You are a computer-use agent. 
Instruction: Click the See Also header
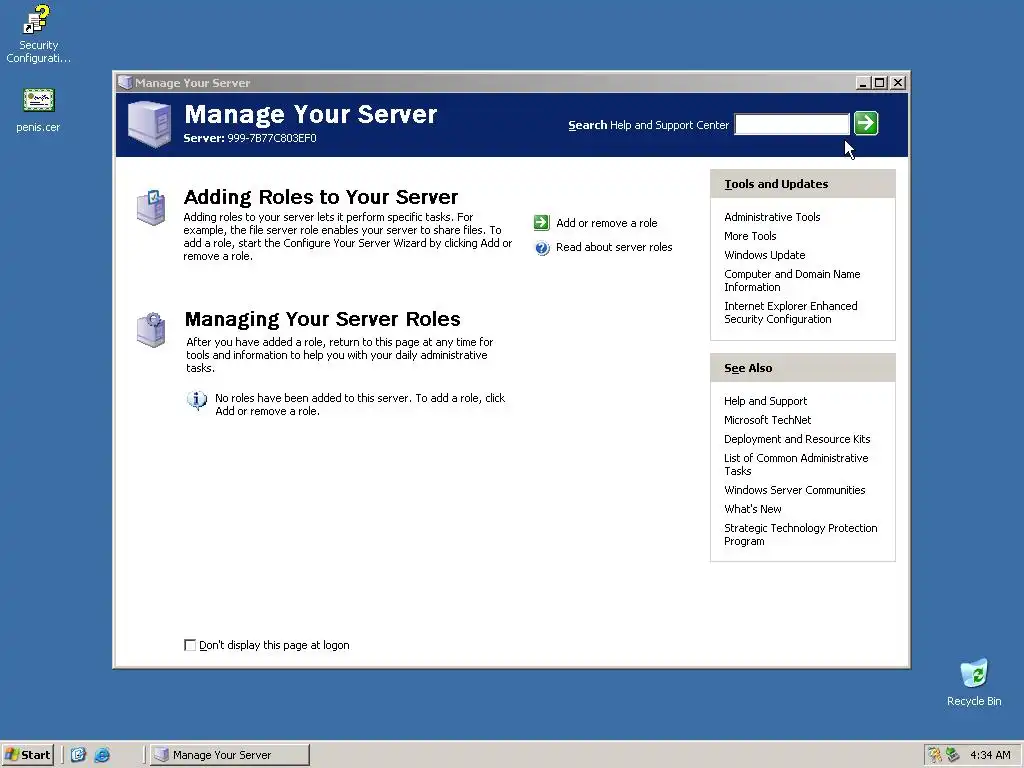click(803, 368)
